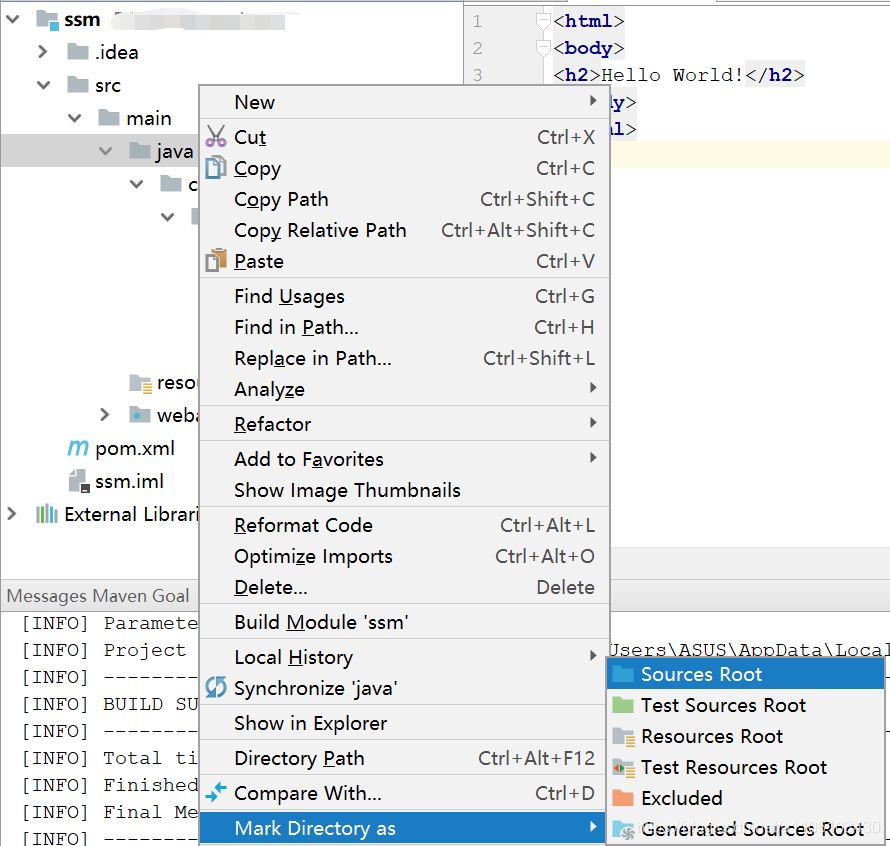
Task: Click the resources folder icon in tree
Action: [141, 383]
